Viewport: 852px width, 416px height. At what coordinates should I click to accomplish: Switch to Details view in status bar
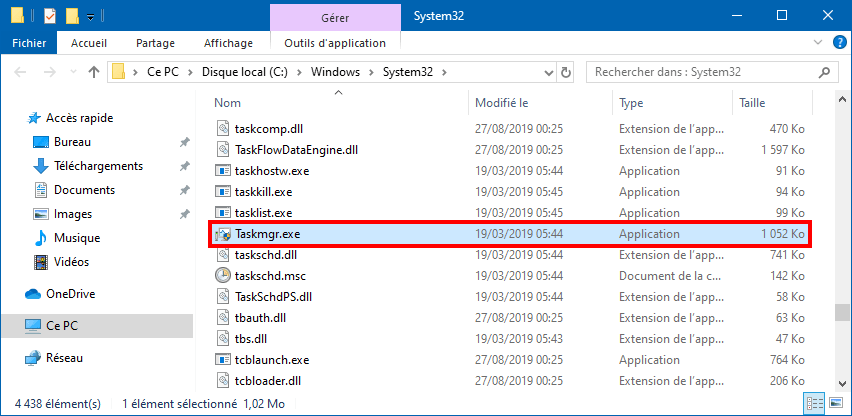(814, 404)
